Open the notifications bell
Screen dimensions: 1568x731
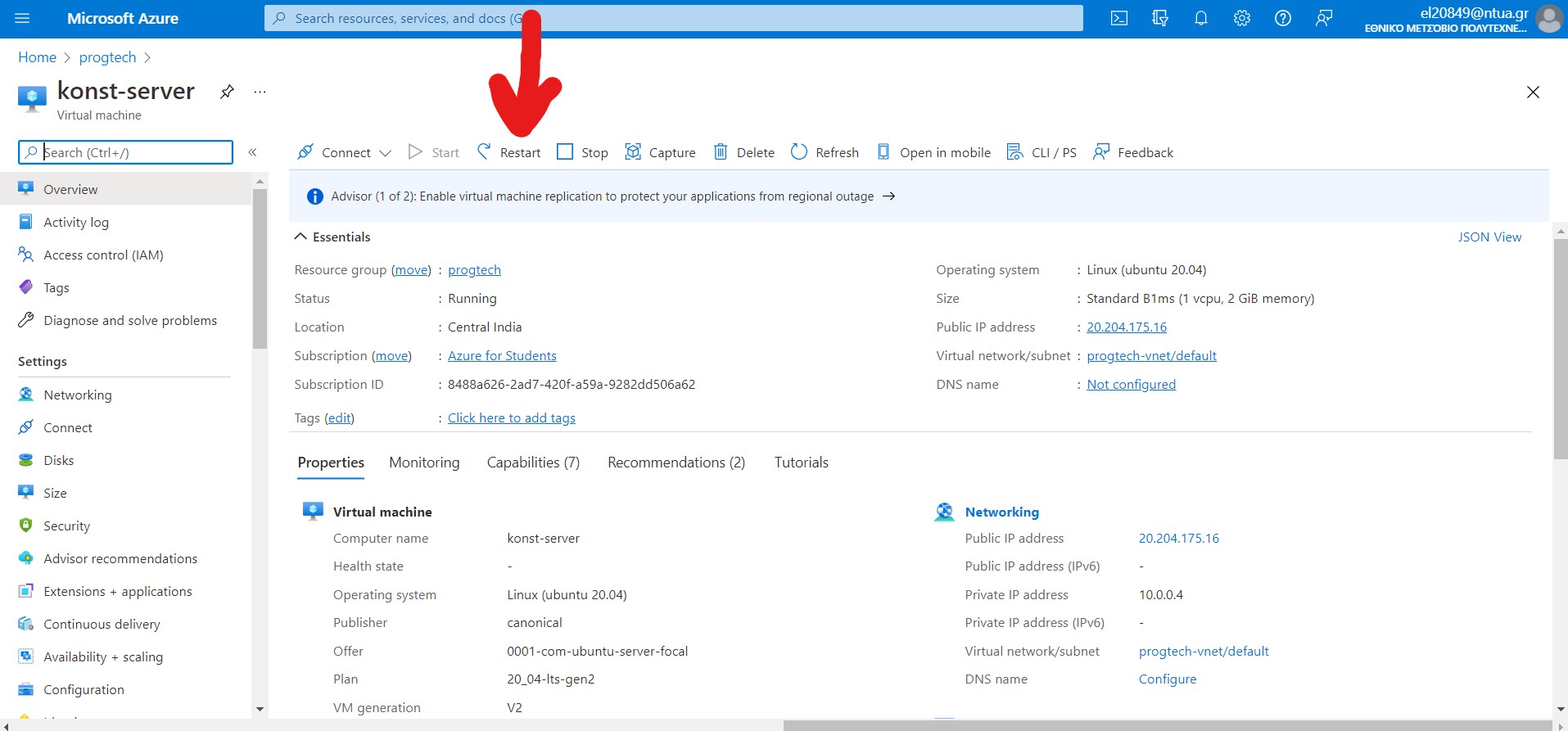pos(1201,18)
